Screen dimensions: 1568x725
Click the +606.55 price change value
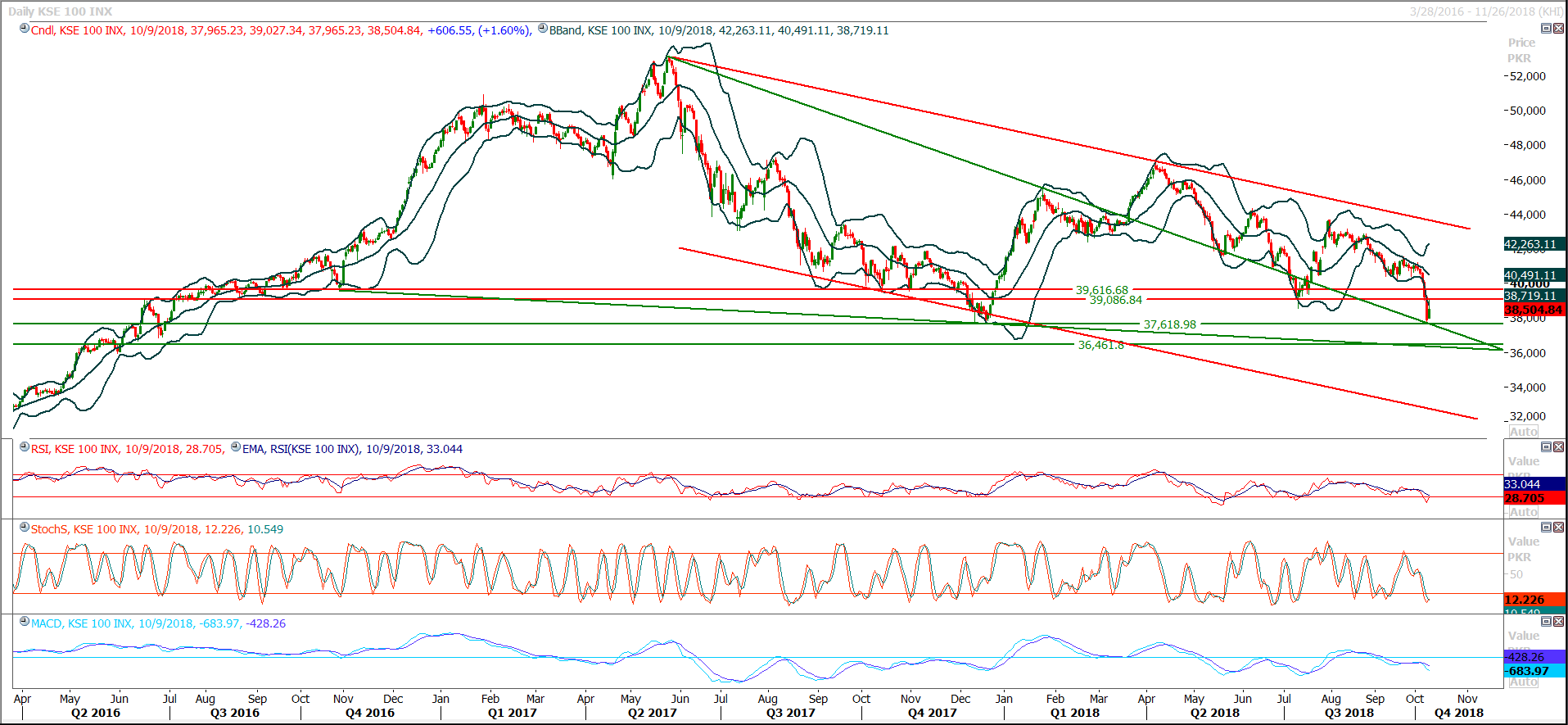pyautogui.click(x=450, y=30)
